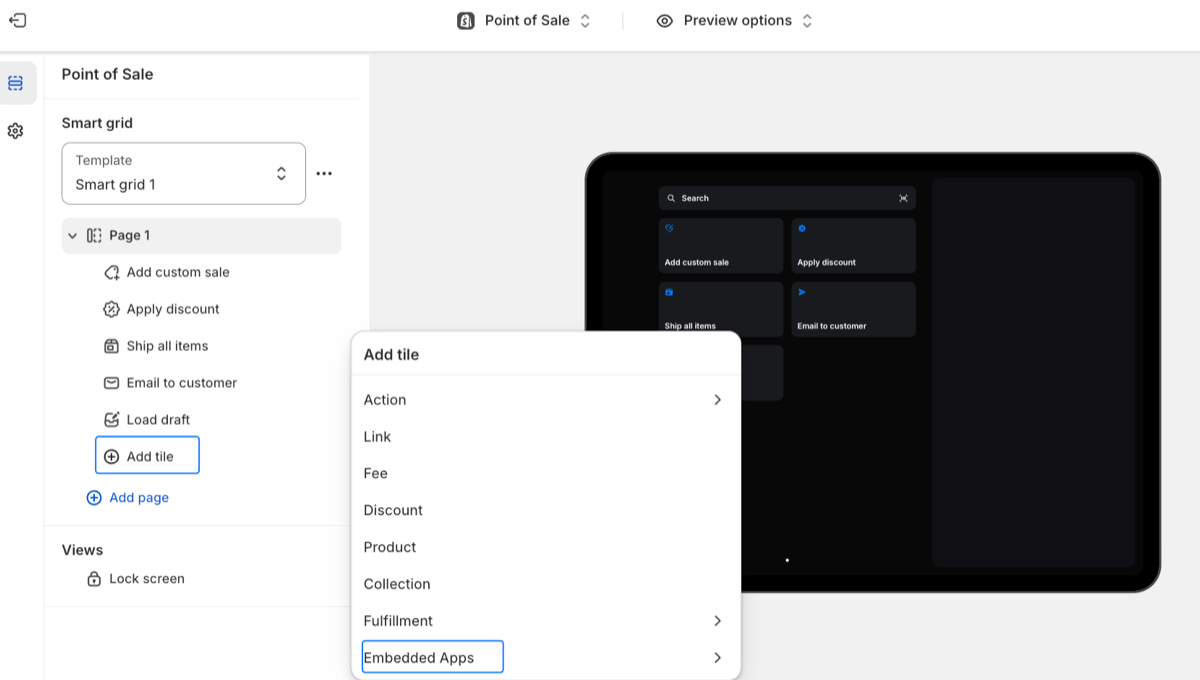This screenshot has width=1200, height=680.
Task: Click Email to customer tile in preview
Action: pos(853,309)
